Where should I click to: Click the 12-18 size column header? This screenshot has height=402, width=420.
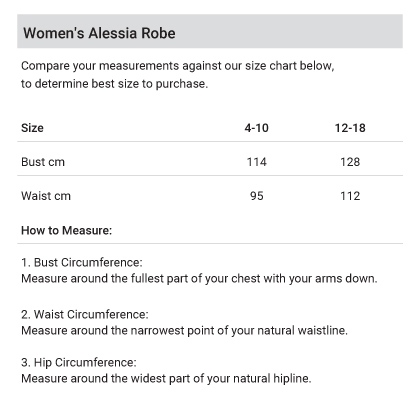tap(350, 128)
